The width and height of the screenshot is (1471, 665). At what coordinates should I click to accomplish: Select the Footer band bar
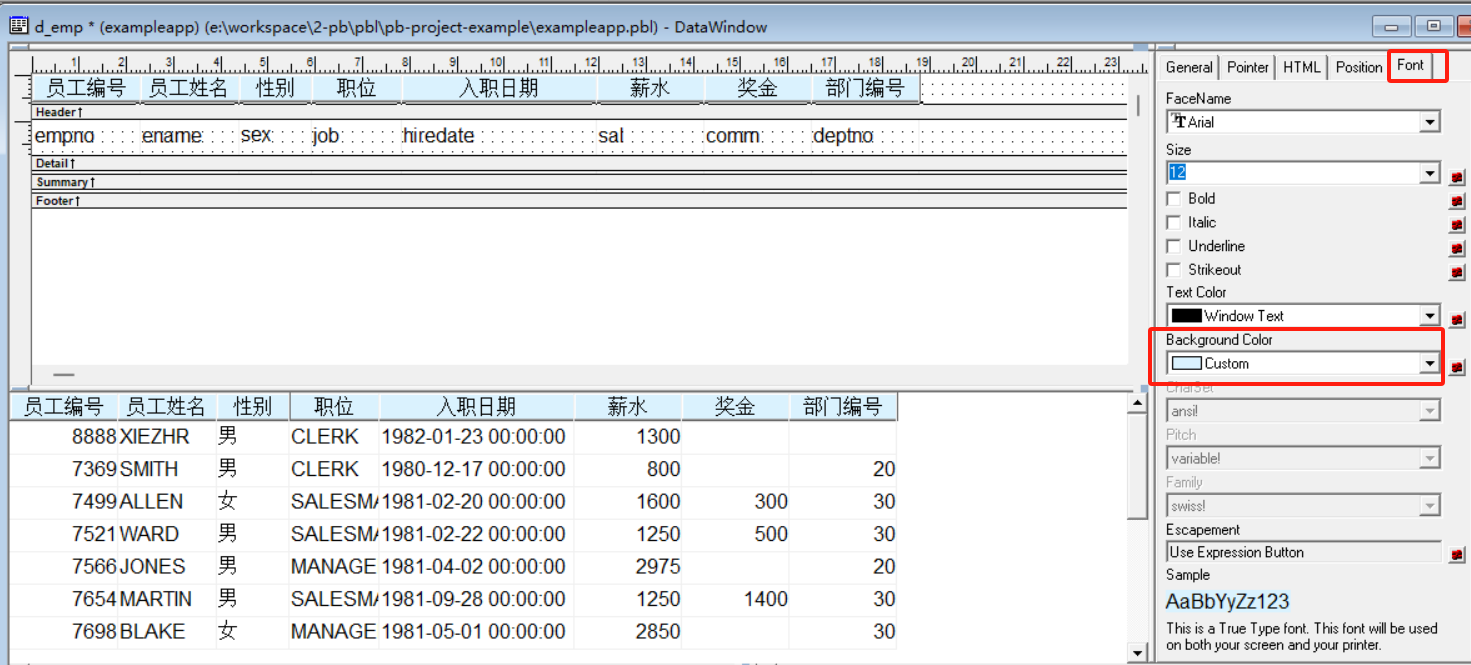coord(580,201)
